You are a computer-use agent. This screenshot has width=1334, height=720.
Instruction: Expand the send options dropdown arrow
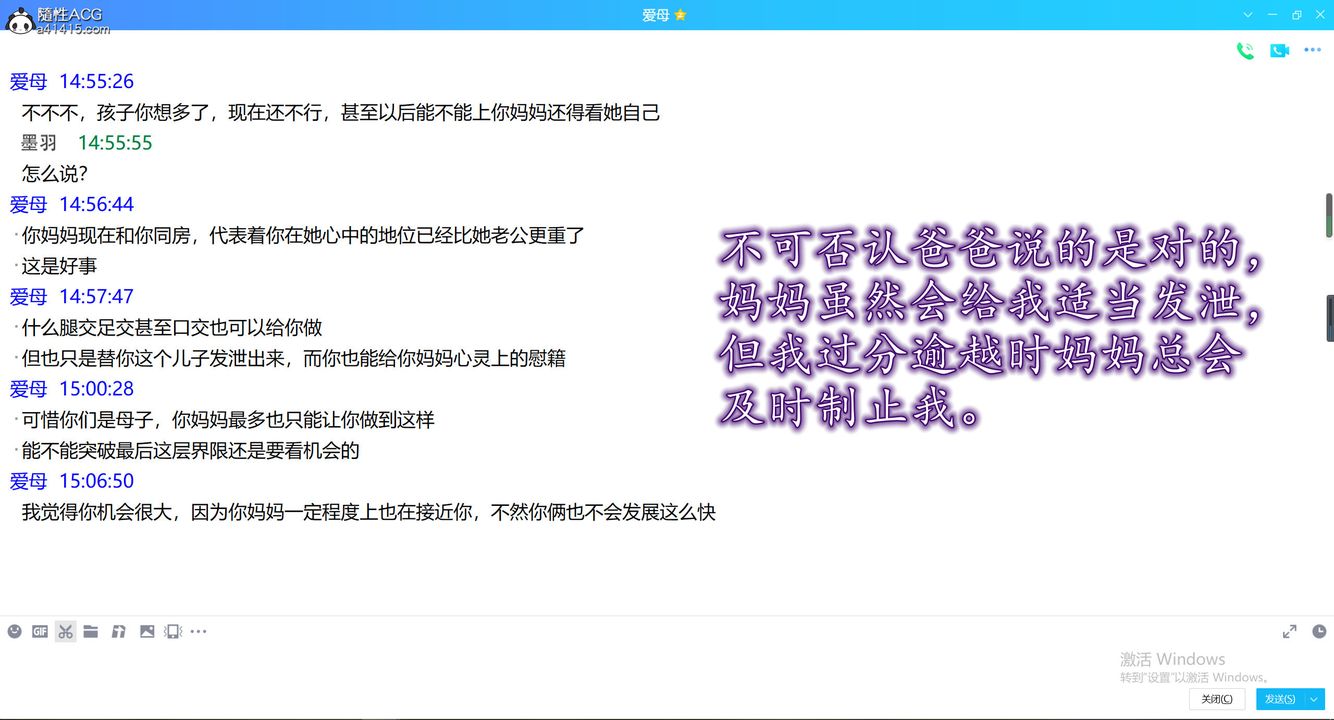(1312, 699)
